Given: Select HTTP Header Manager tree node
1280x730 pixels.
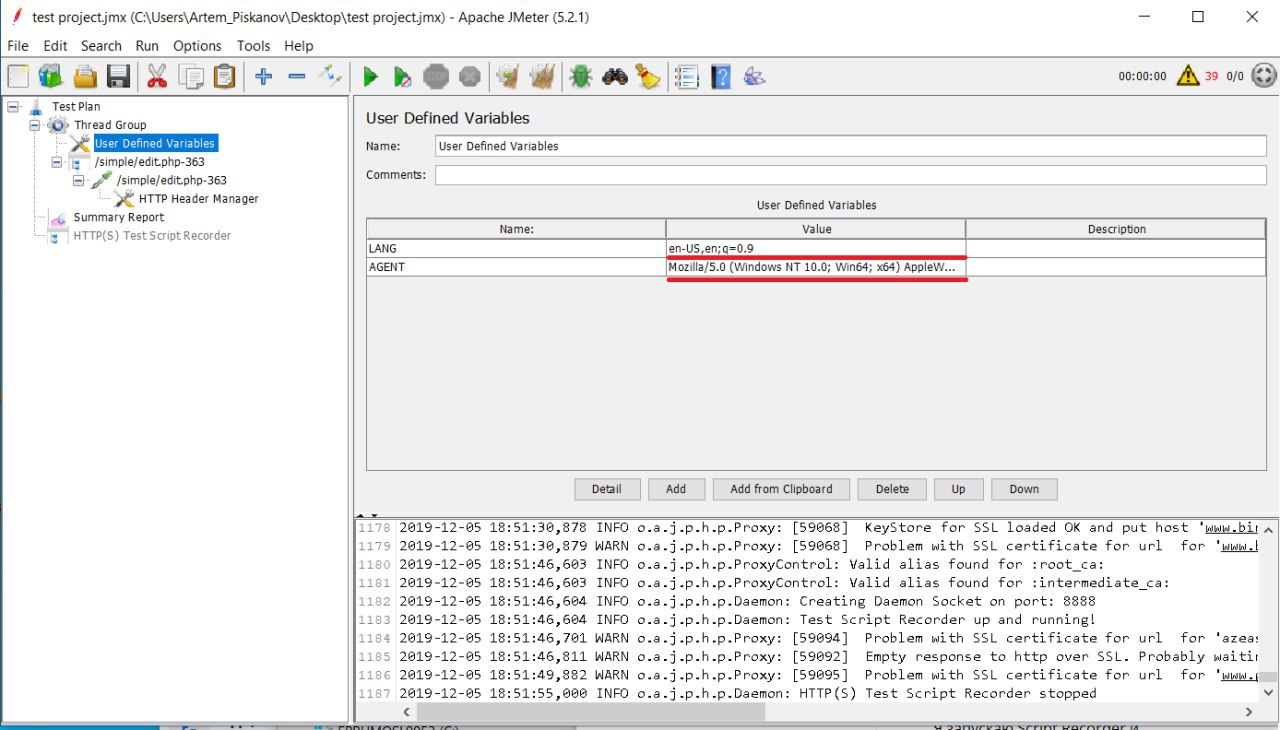Looking at the screenshot, I should [x=198, y=199].
